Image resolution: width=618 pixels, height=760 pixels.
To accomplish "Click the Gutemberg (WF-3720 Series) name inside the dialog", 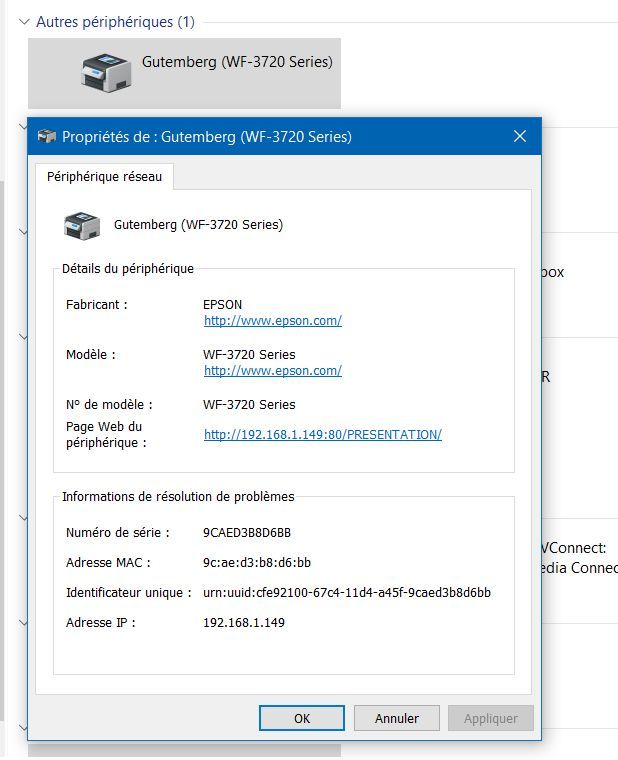I will point(198,225).
